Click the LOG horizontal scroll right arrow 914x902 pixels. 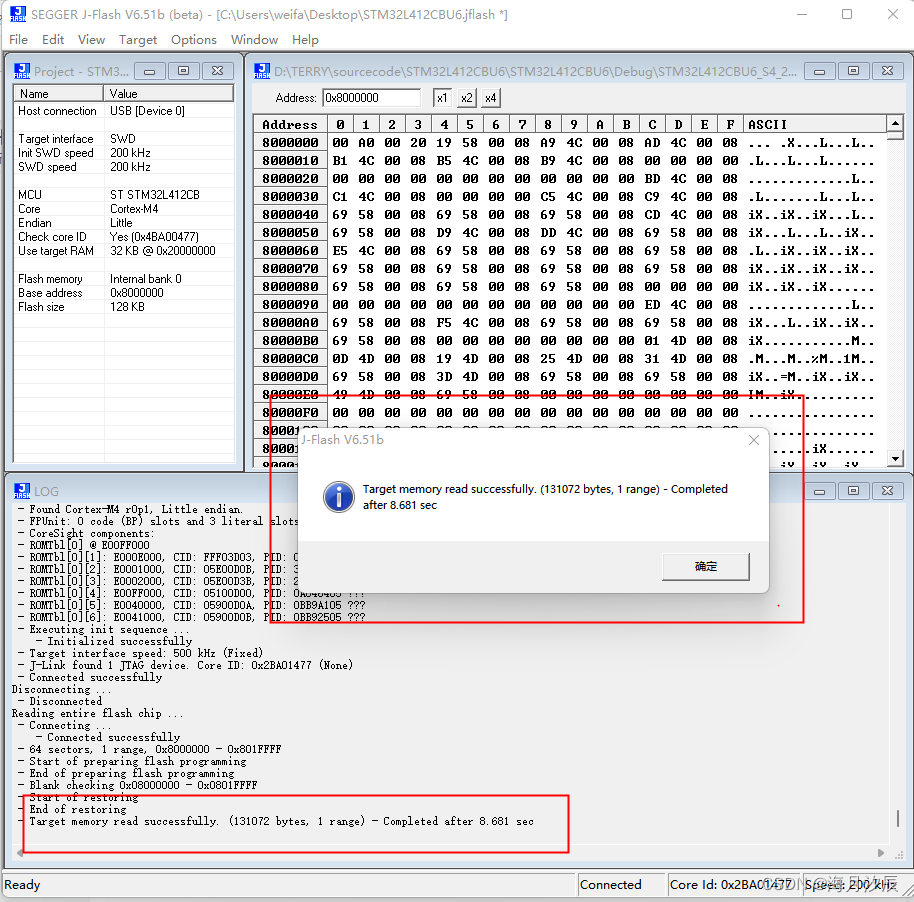pos(881,853)
